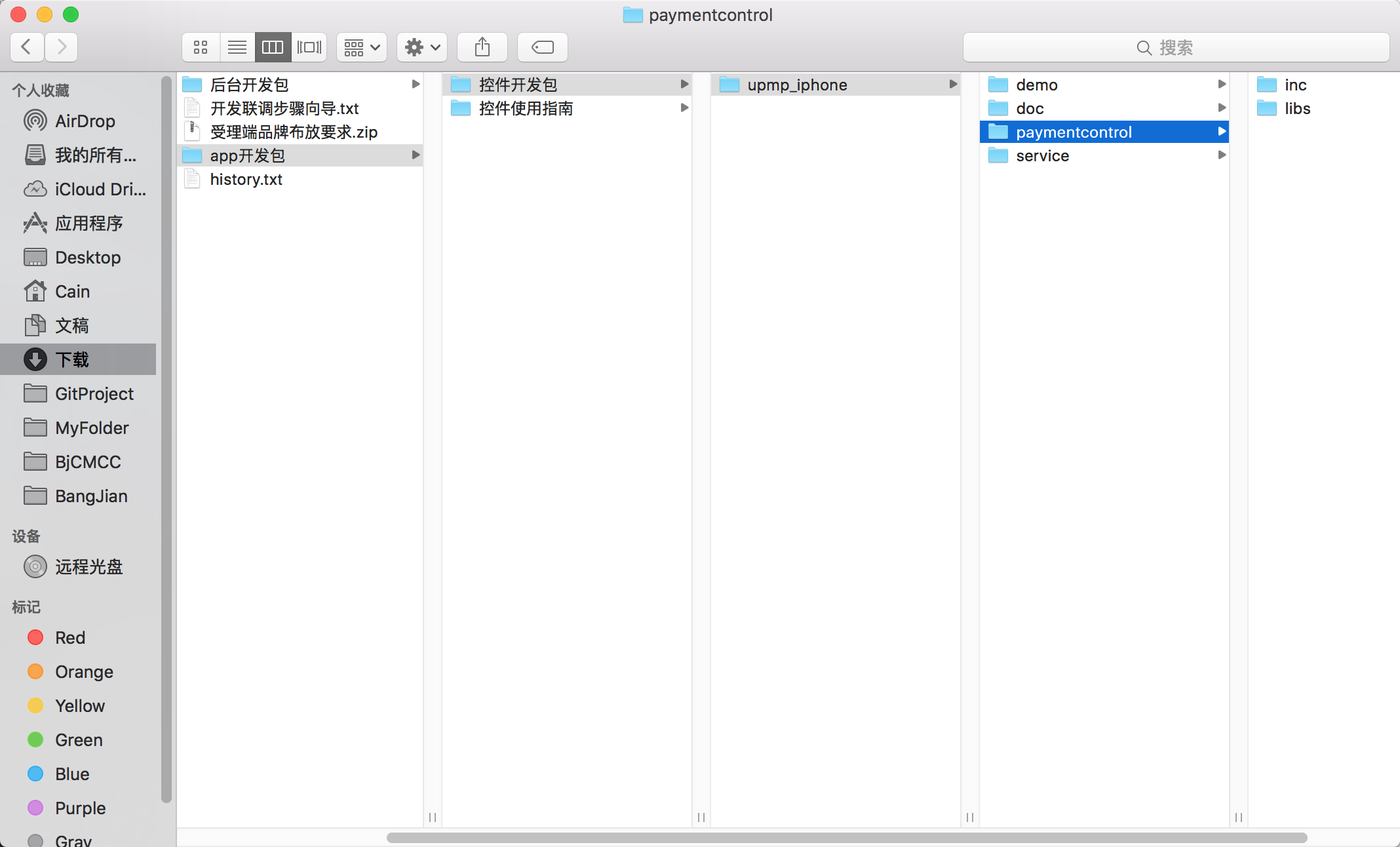Filter by the Red tag

coord(69,638)
